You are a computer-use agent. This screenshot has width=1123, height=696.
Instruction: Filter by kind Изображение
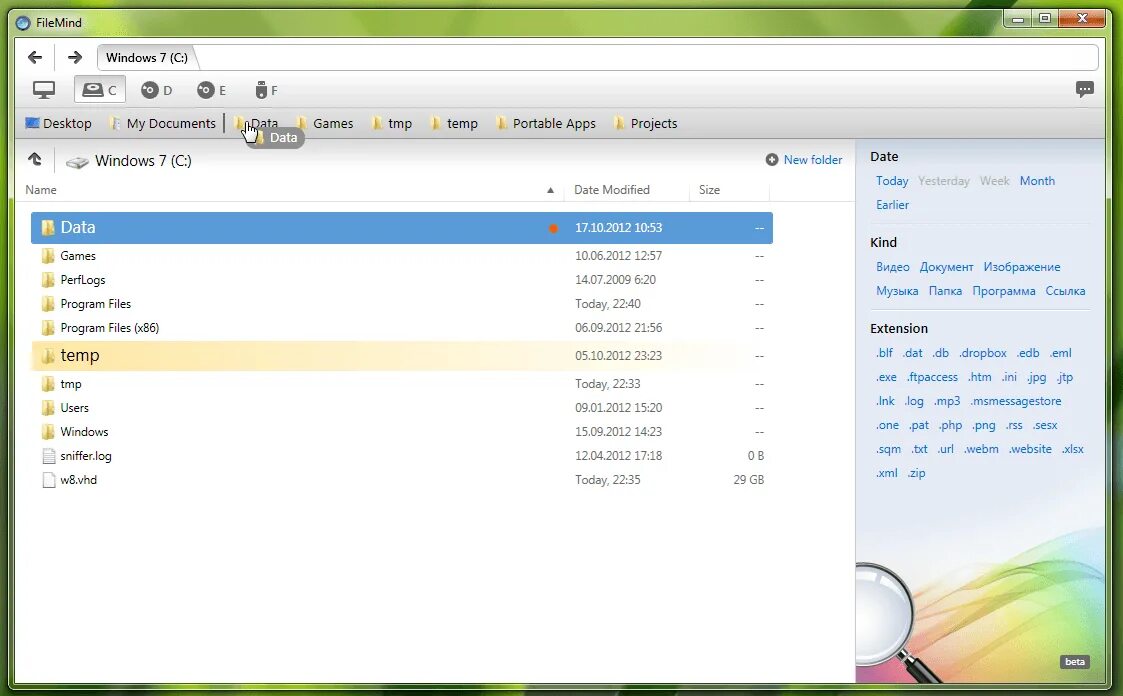pos(1021,267)
